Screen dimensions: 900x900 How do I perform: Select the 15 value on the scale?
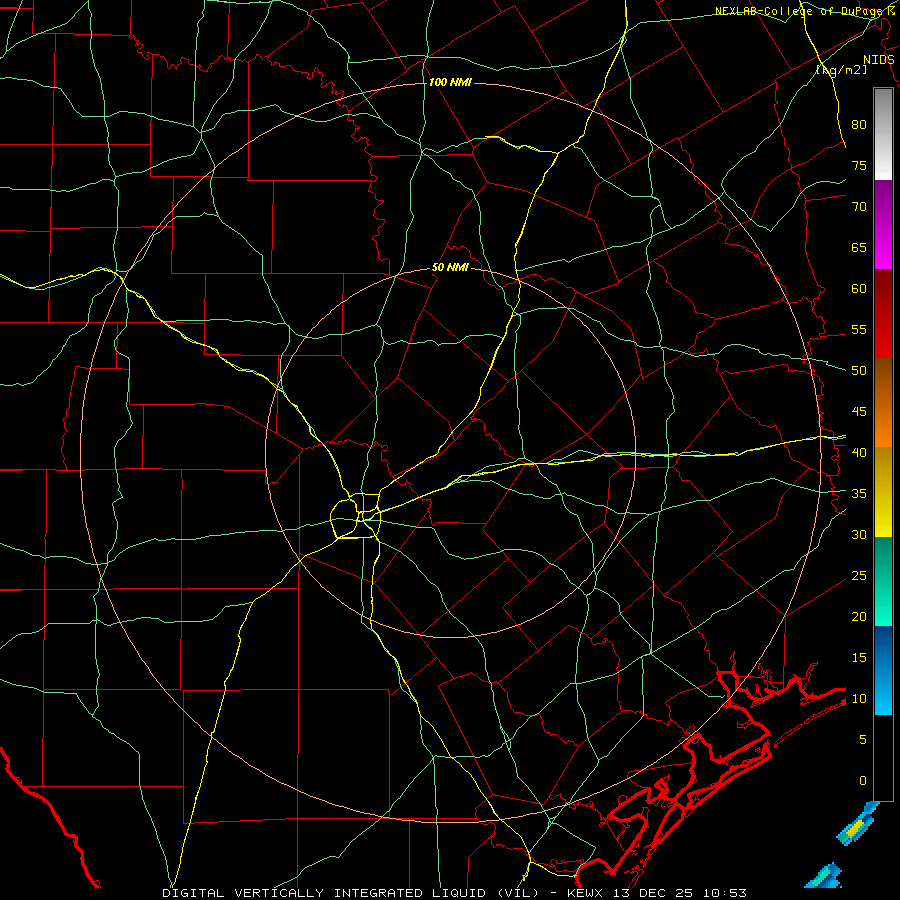(859, 658)
